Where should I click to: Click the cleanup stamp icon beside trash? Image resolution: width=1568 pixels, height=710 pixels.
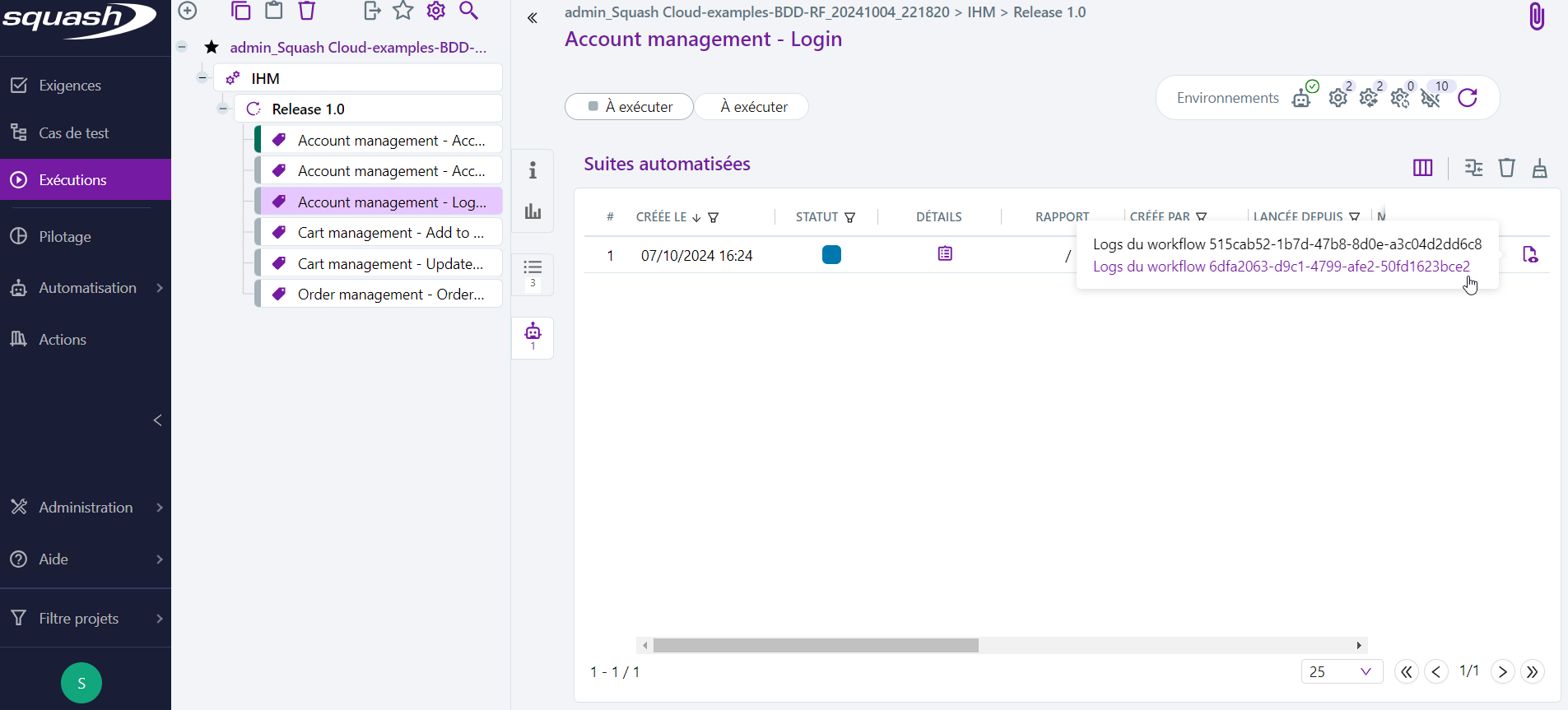[x=1540, y=169]
